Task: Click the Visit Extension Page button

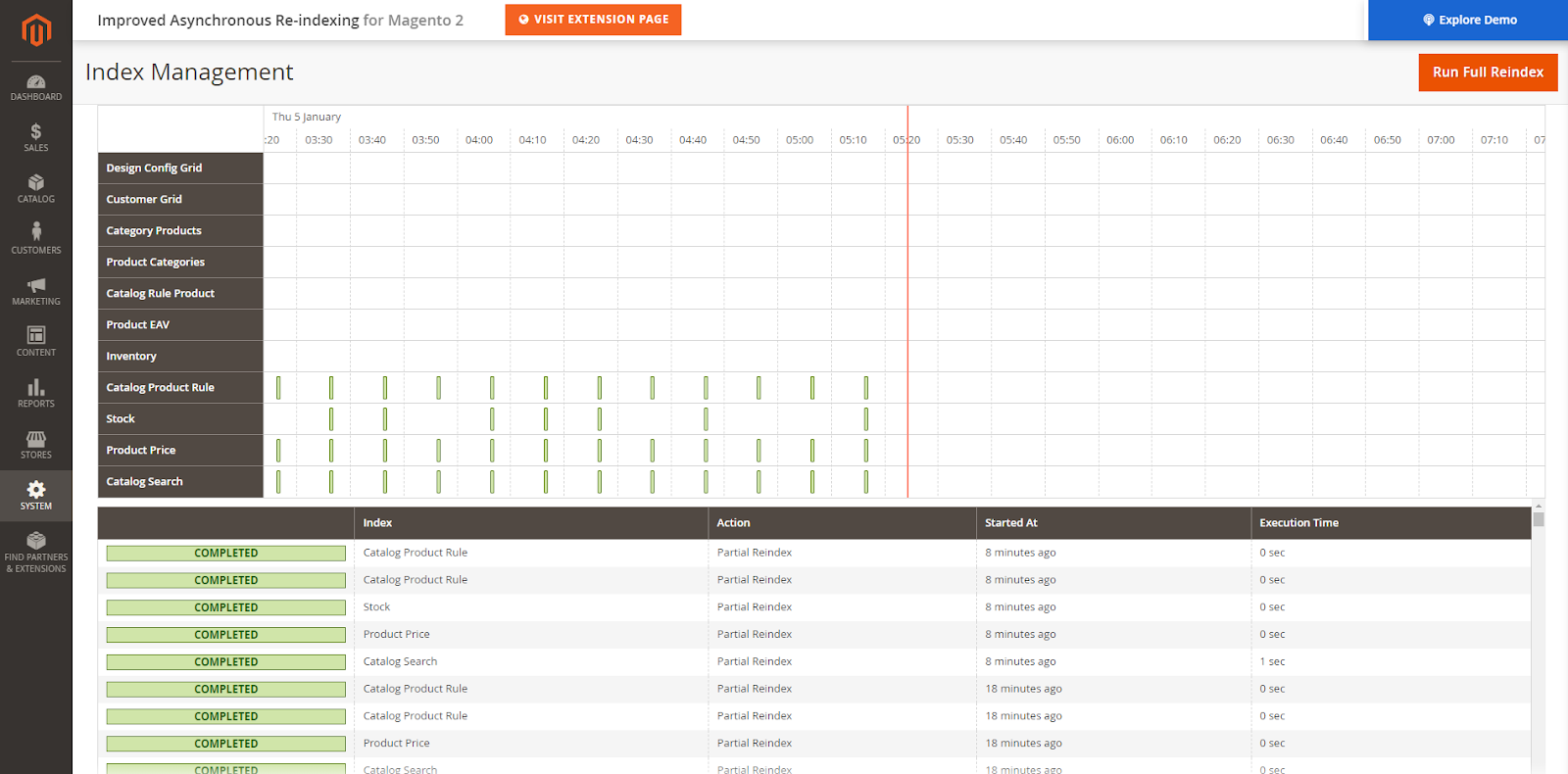Action: point(593,20)
